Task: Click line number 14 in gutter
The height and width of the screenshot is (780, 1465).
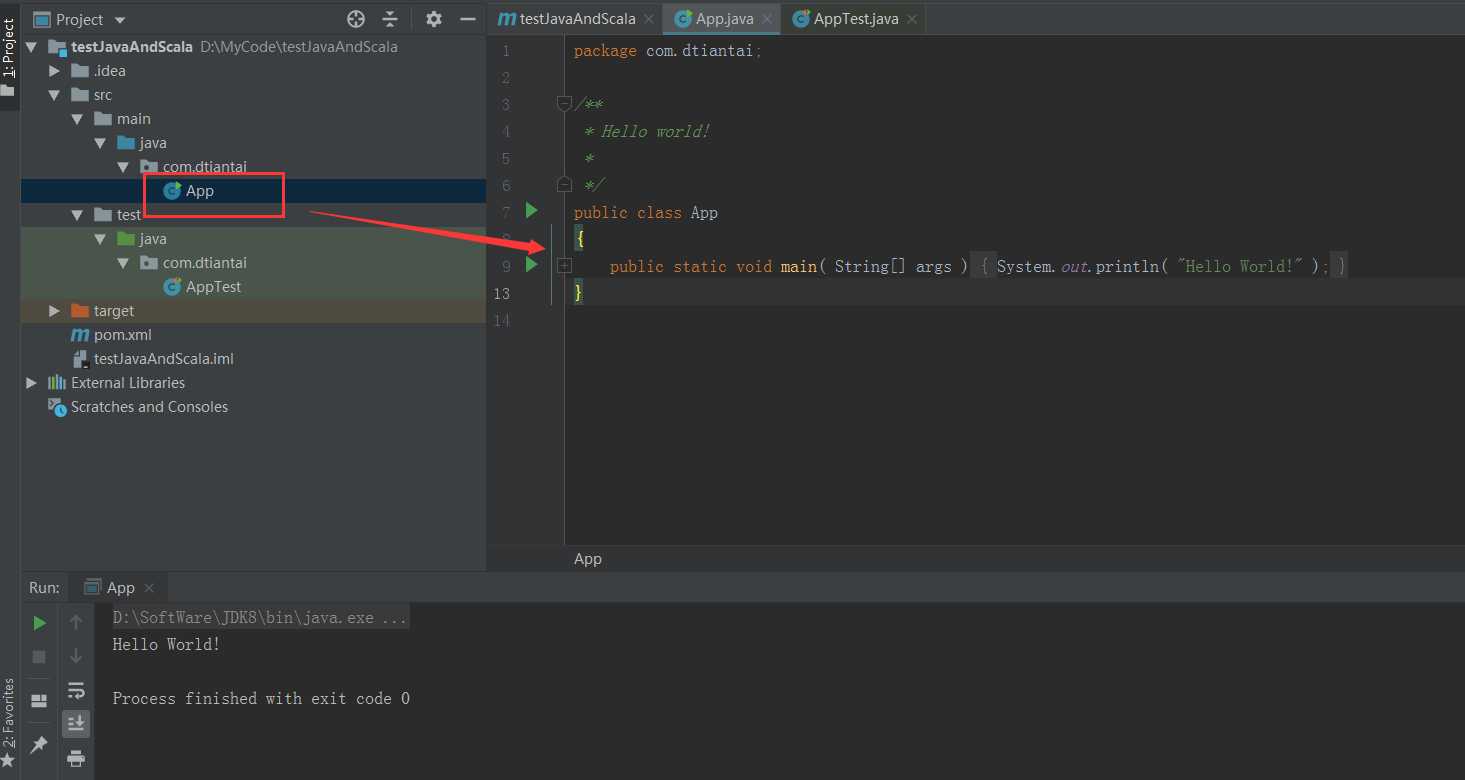Action: [501, 320]
